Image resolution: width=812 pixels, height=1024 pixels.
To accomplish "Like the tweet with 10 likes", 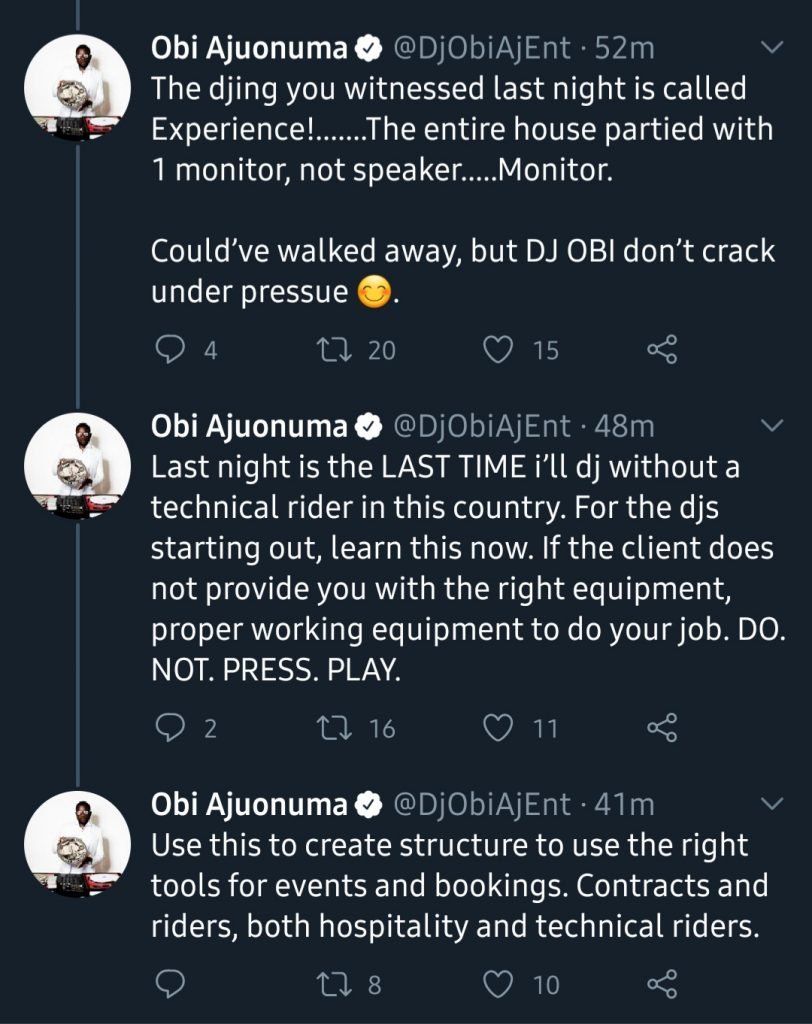I will (x=497, y=984).
